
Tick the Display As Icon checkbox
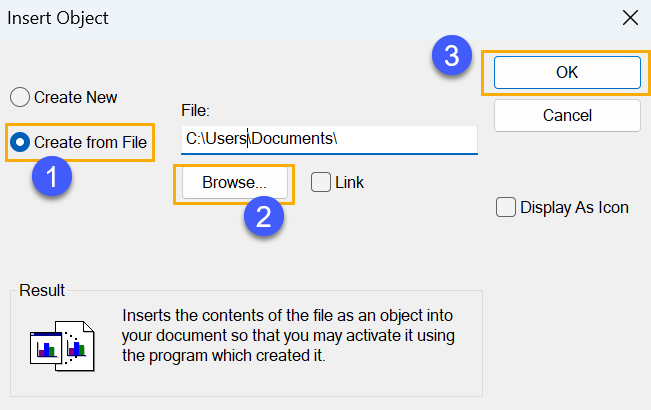[x=506, y=207]
